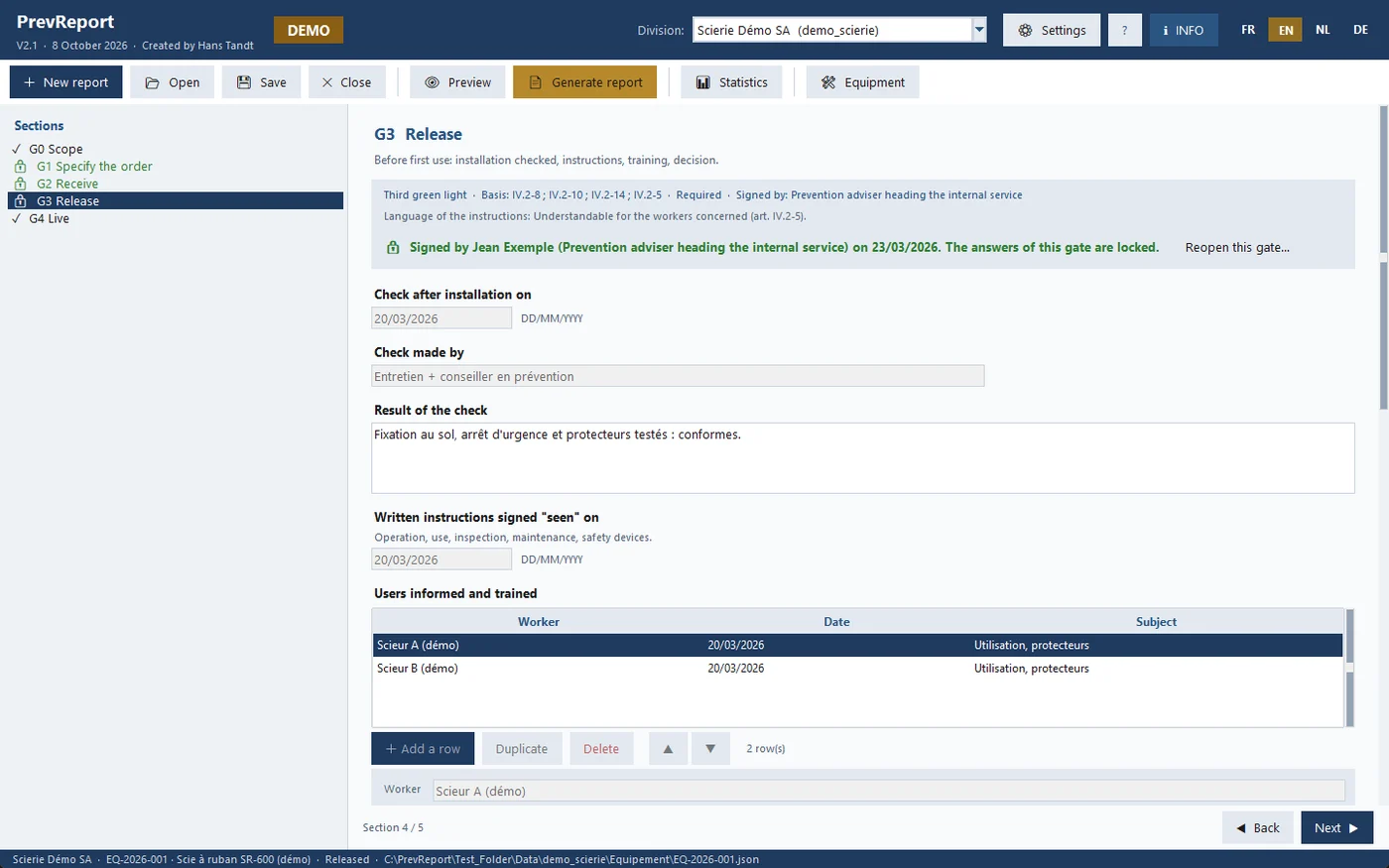Expand the Division dropdown arrow
Screen dimensions: 1389x868
[x=979, y=30]
